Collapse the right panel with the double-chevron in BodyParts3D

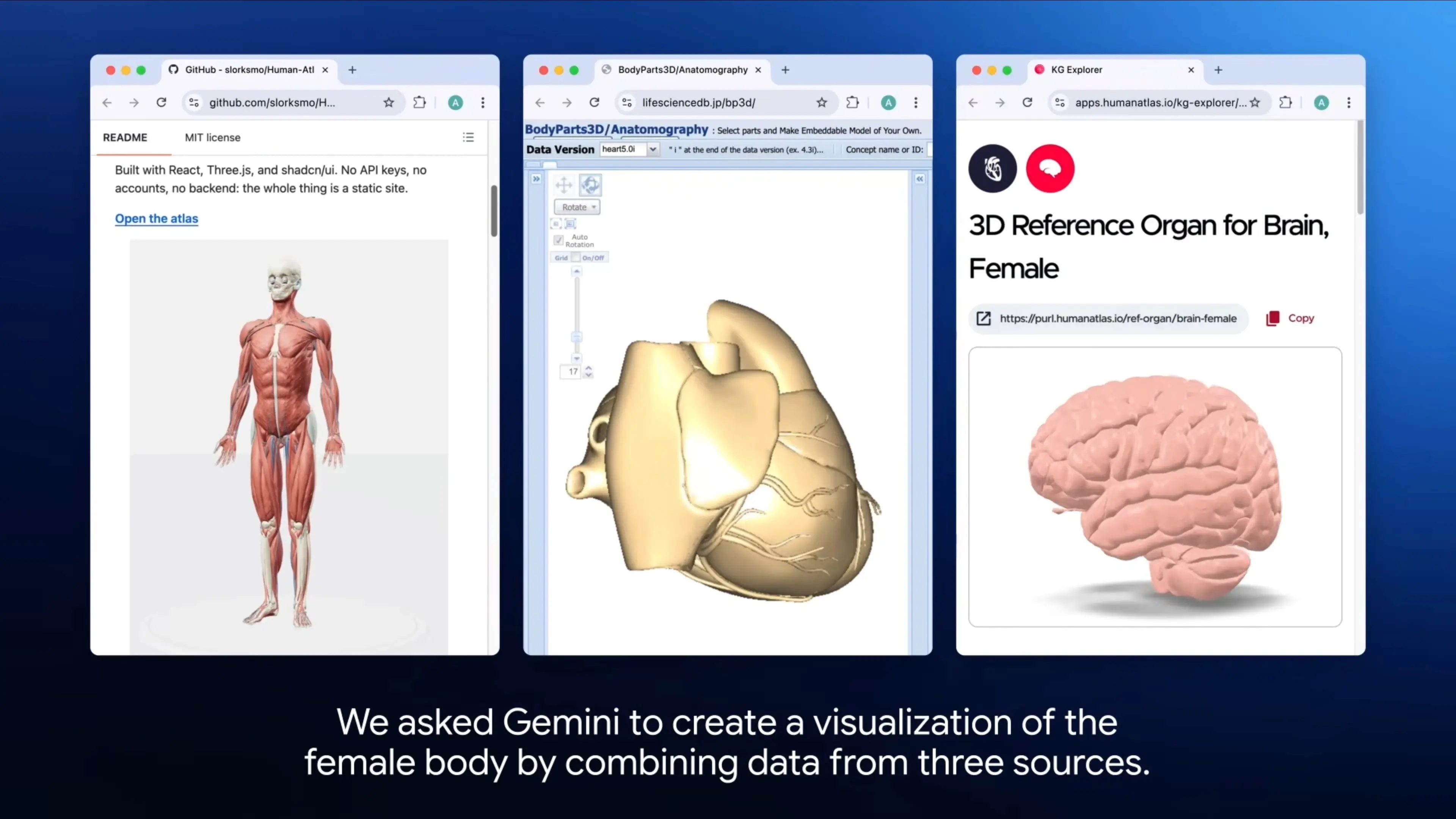(920, 179)
